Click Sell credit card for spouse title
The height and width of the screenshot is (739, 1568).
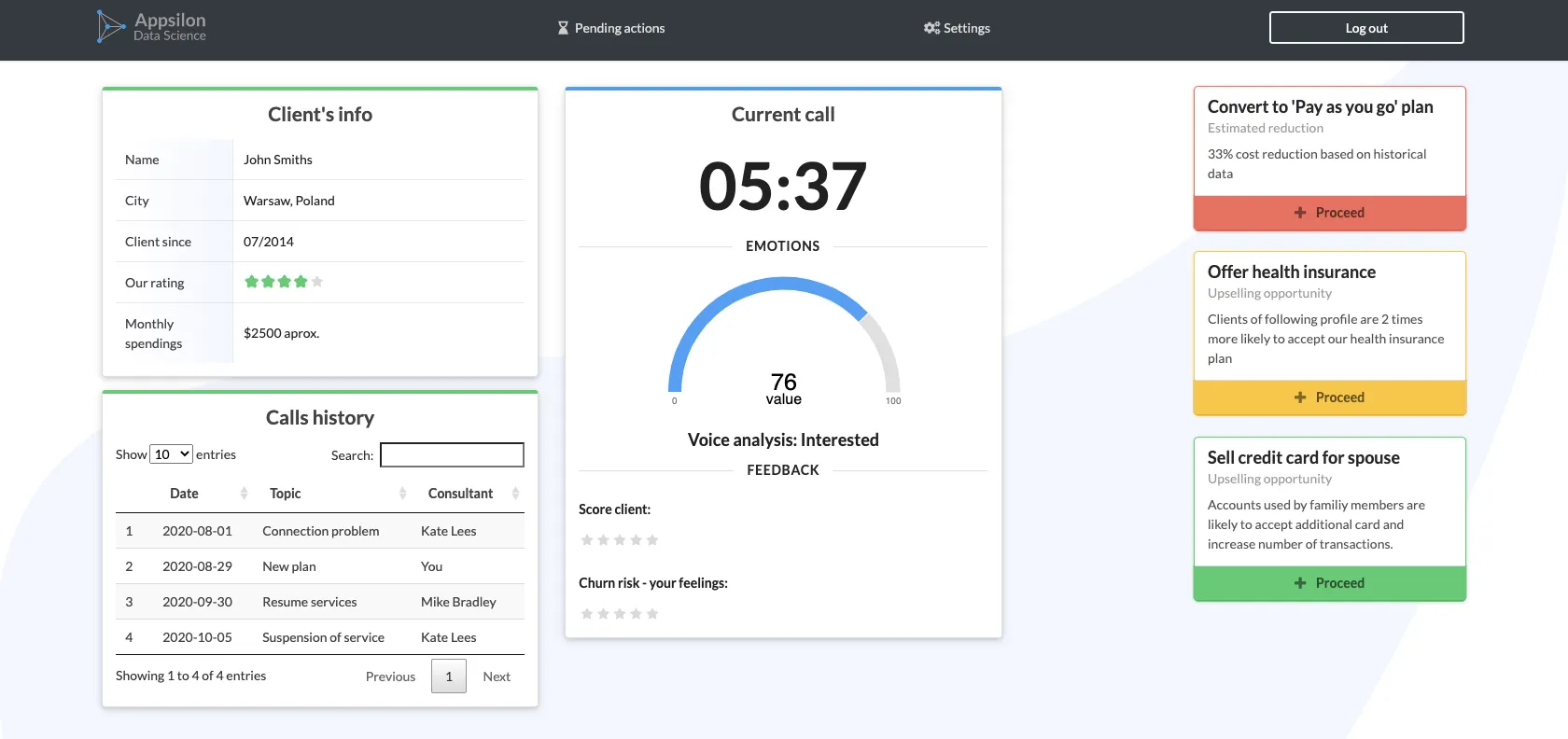pyautogui.click(x=1304, y=457)
